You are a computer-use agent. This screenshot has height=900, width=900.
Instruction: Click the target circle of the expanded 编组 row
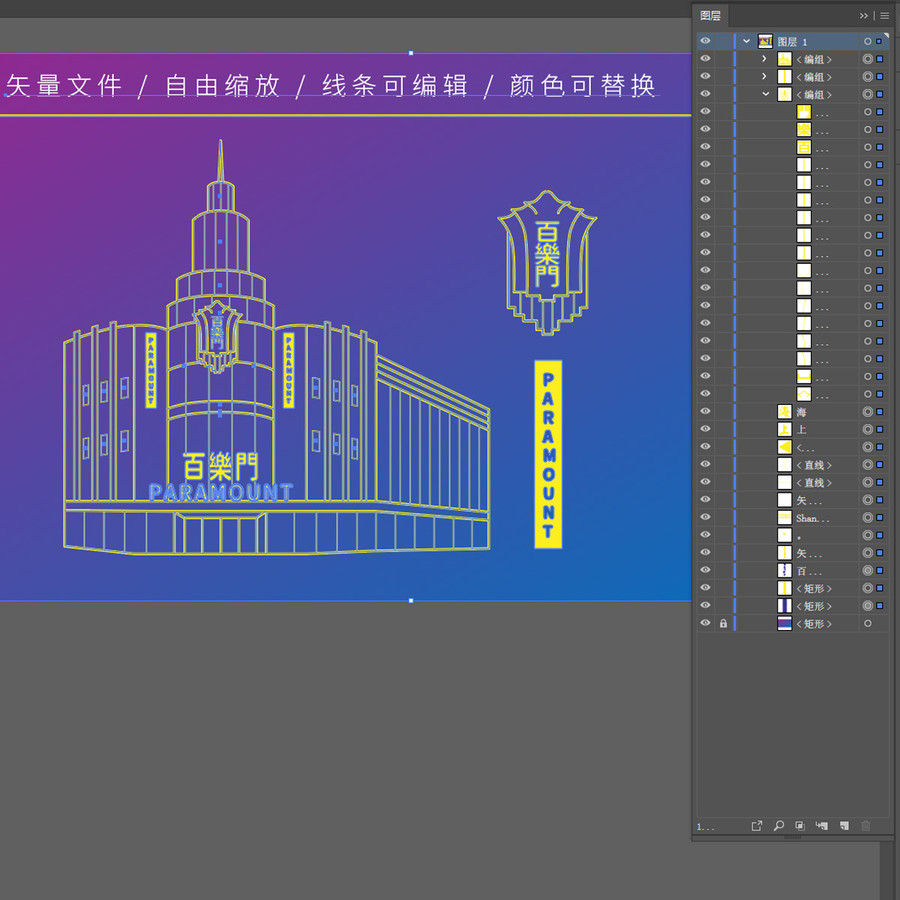click(x=867, y=94)
